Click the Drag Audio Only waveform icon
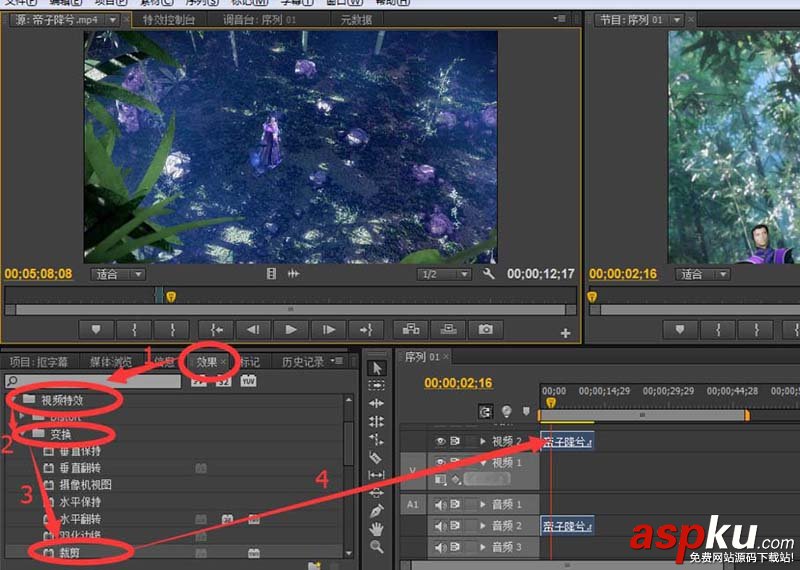800x570 pixels. 293,274
